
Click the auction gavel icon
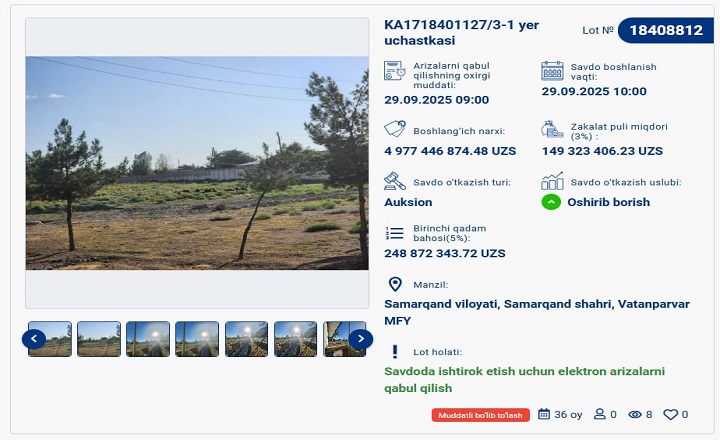394,181
